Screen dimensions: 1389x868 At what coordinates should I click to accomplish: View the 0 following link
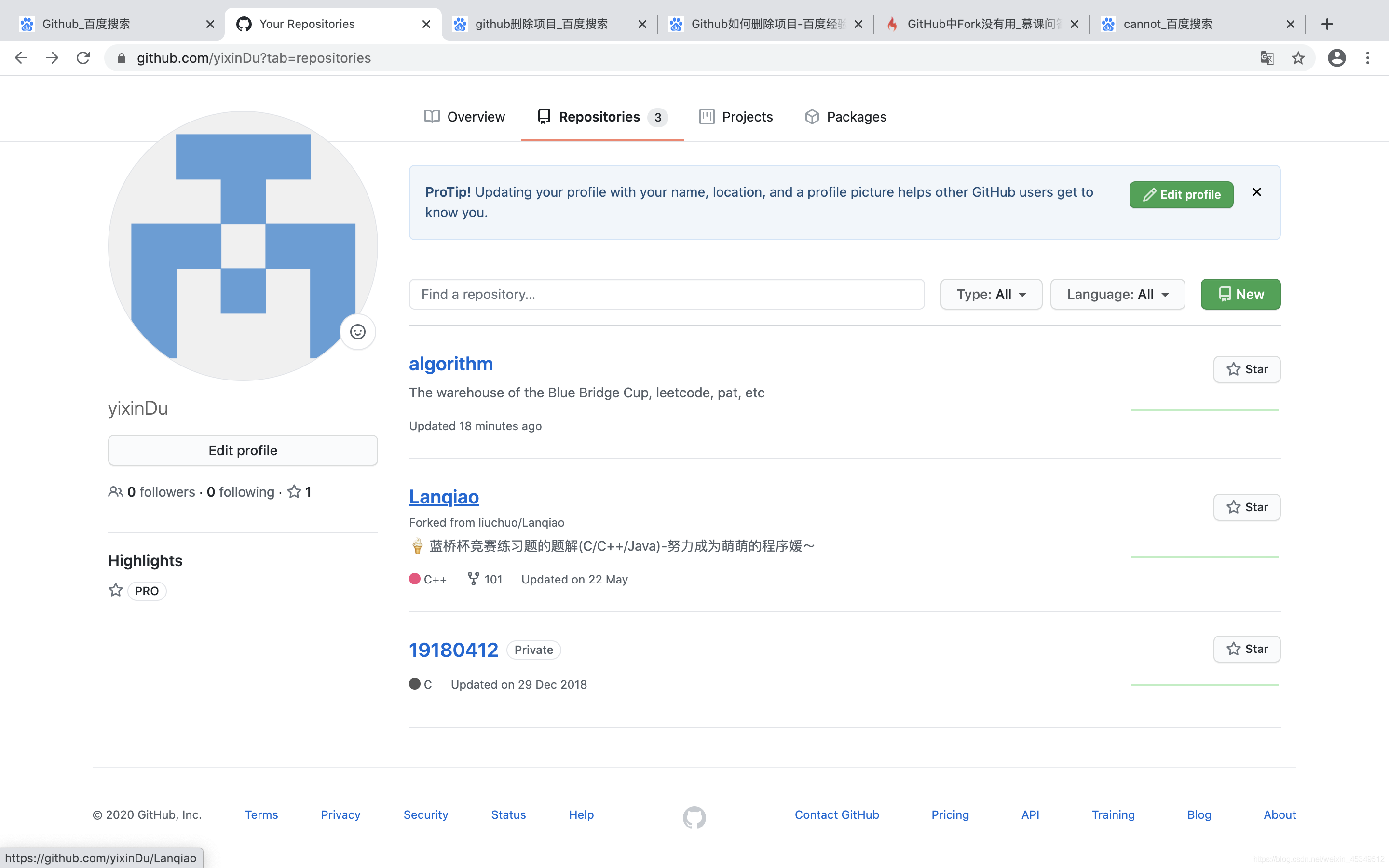pyautogui.click(x=241, y=492)
